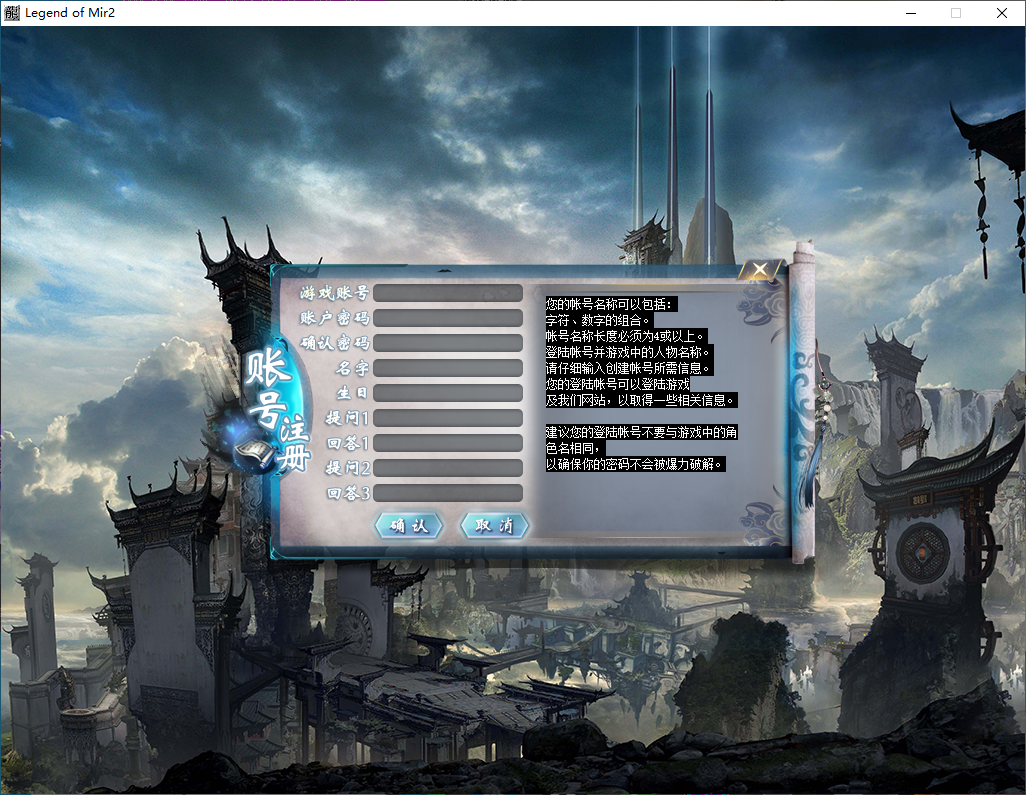This screenshot has width=1026, height=795.
Task: Focus the 账户密码 password field
Action: (x=448, y=318)
